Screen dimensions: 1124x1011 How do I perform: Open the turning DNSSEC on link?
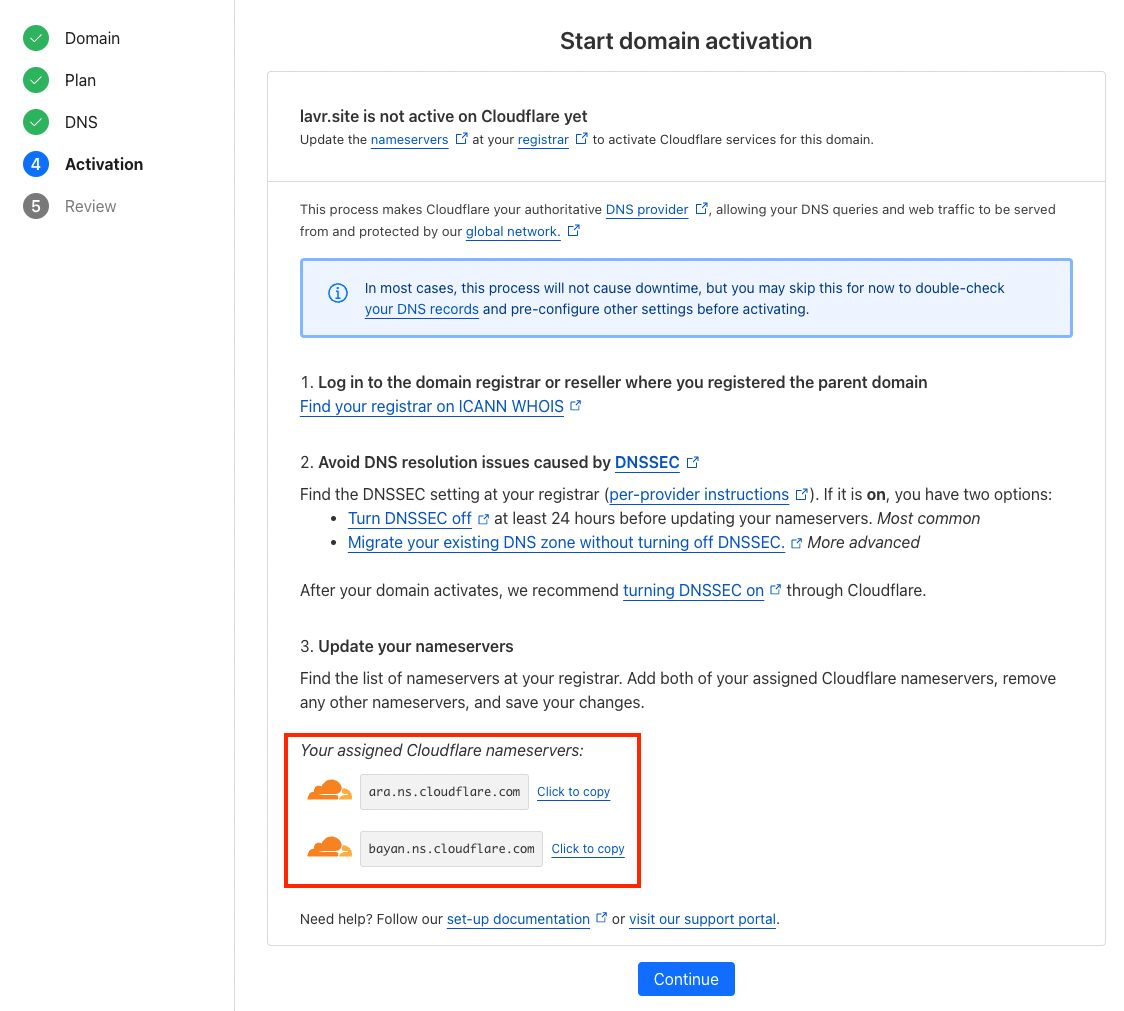pyautogui.click(x=693, y=591)
